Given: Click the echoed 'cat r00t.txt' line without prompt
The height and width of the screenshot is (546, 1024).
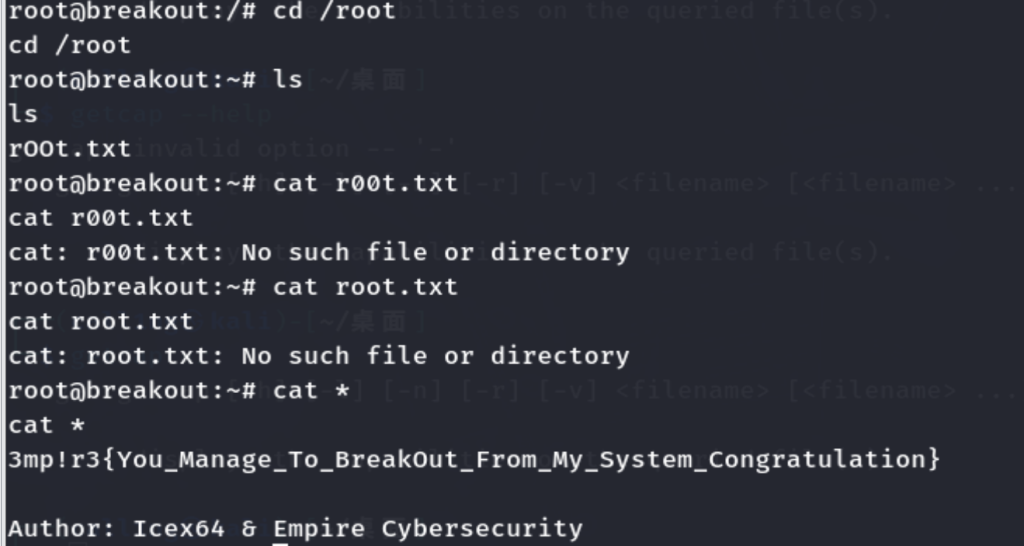Looking at the screenshot, I should pyautogui.click(x=100, y=218).
